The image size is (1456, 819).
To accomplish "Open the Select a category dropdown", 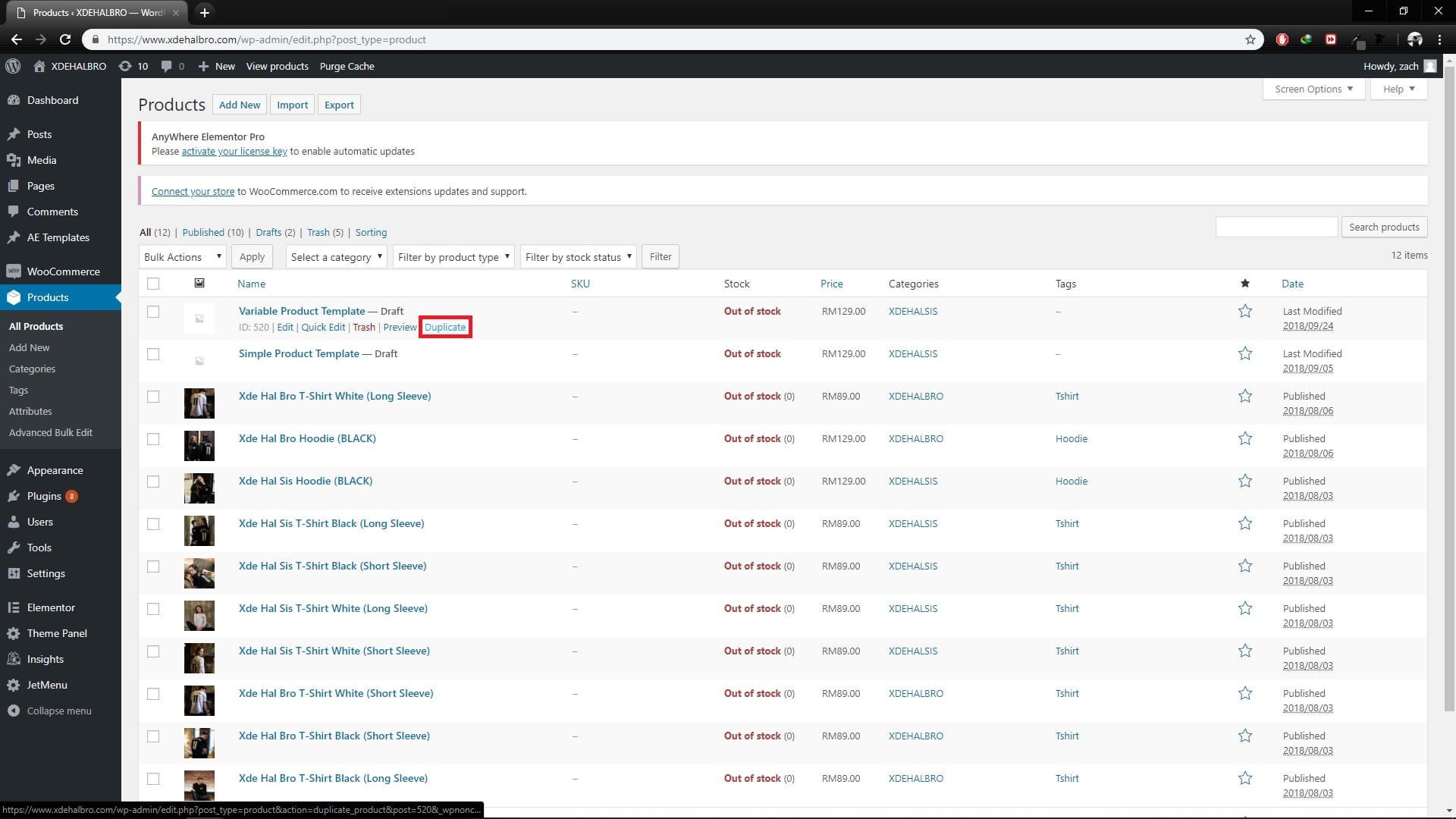I will [x=337, y=257].
